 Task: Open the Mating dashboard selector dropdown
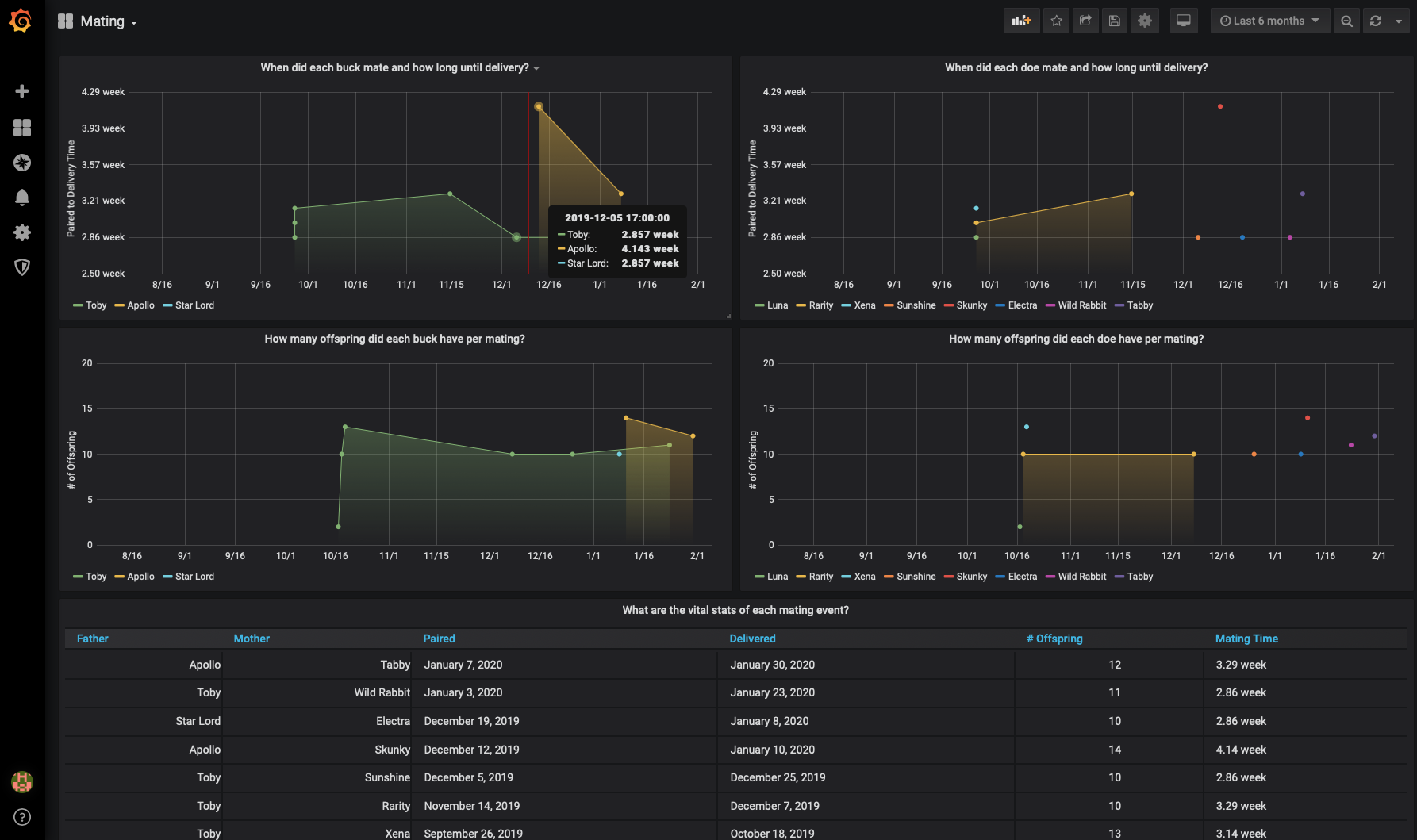(x=98, y=21)
